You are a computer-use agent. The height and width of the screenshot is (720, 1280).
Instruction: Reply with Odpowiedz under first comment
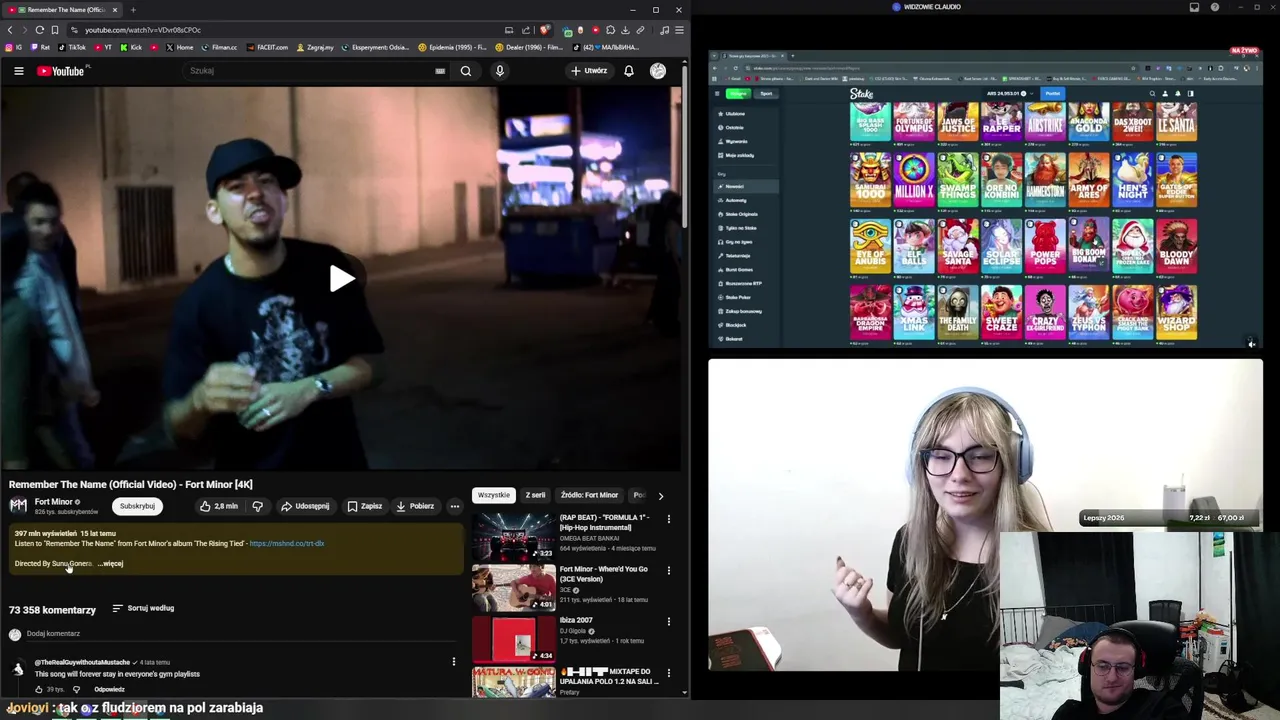click(x=109, y=689)
